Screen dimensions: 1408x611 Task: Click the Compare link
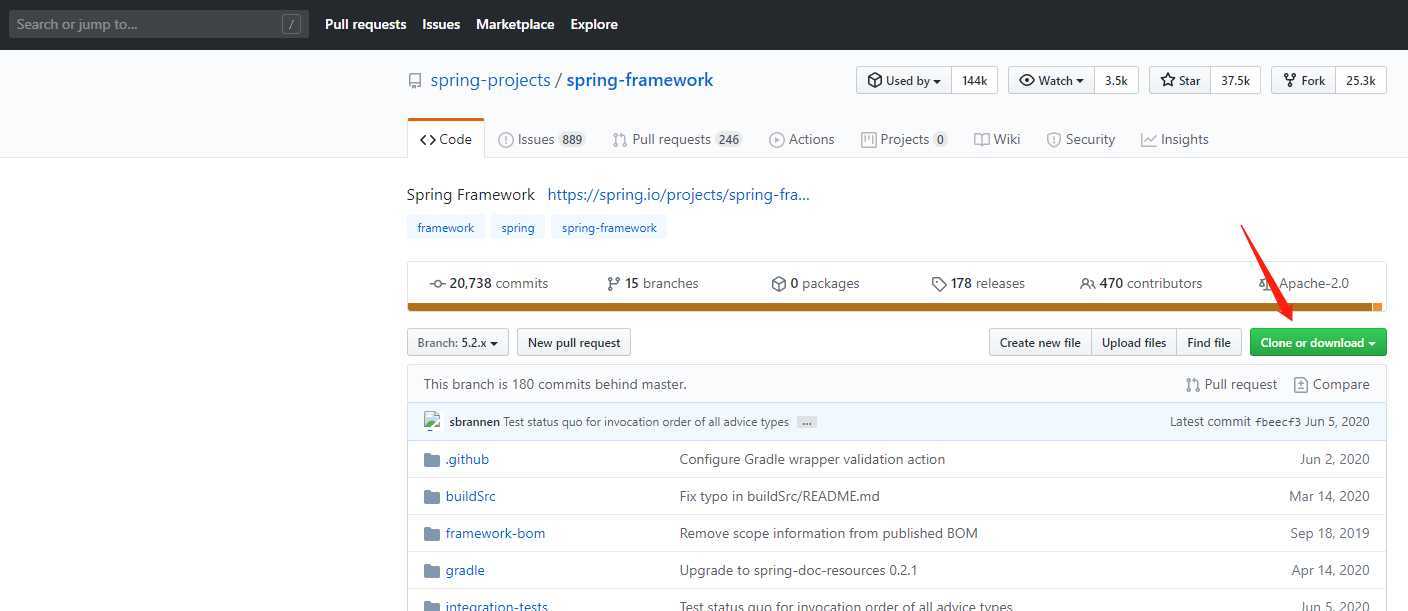(1331, 385)
